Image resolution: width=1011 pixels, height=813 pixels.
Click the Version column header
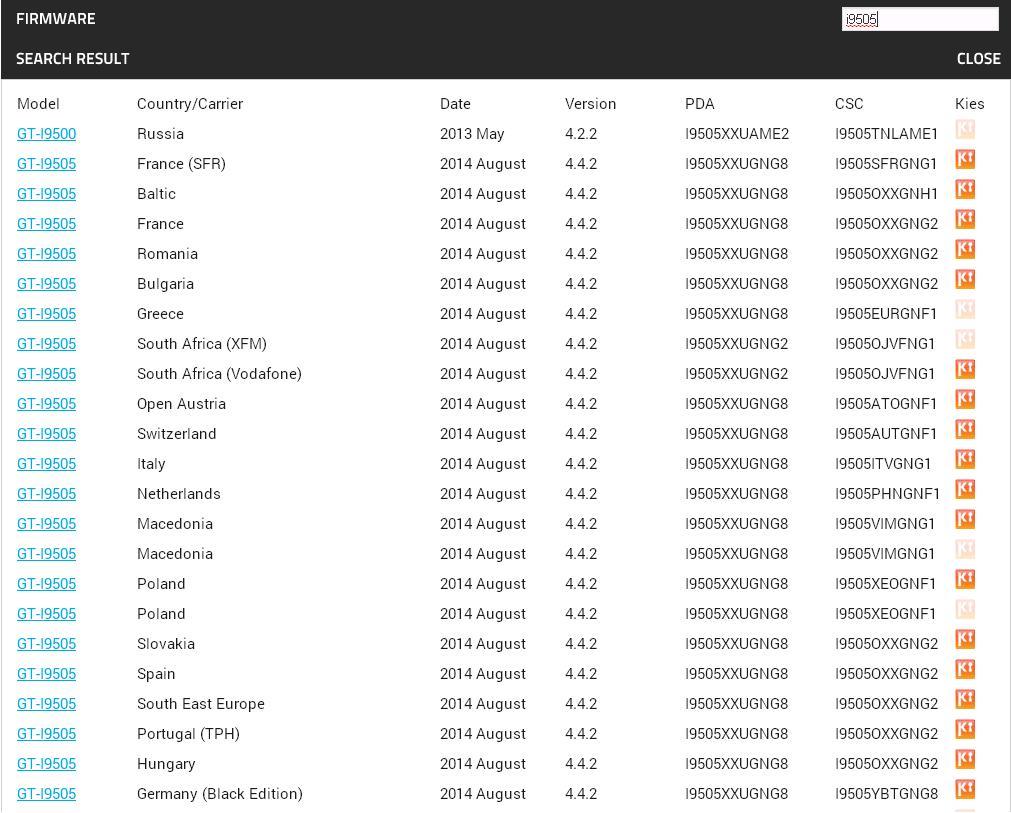(x=590, y=104)
